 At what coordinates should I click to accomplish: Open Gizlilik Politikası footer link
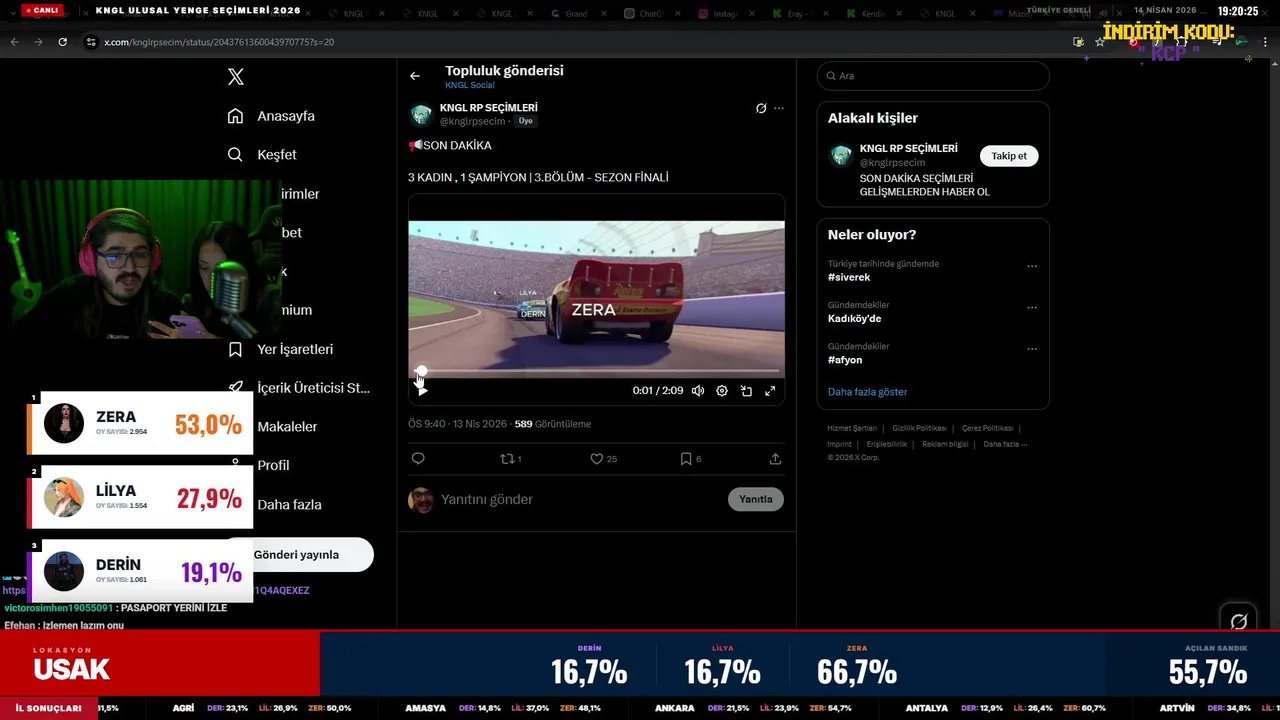919,428
